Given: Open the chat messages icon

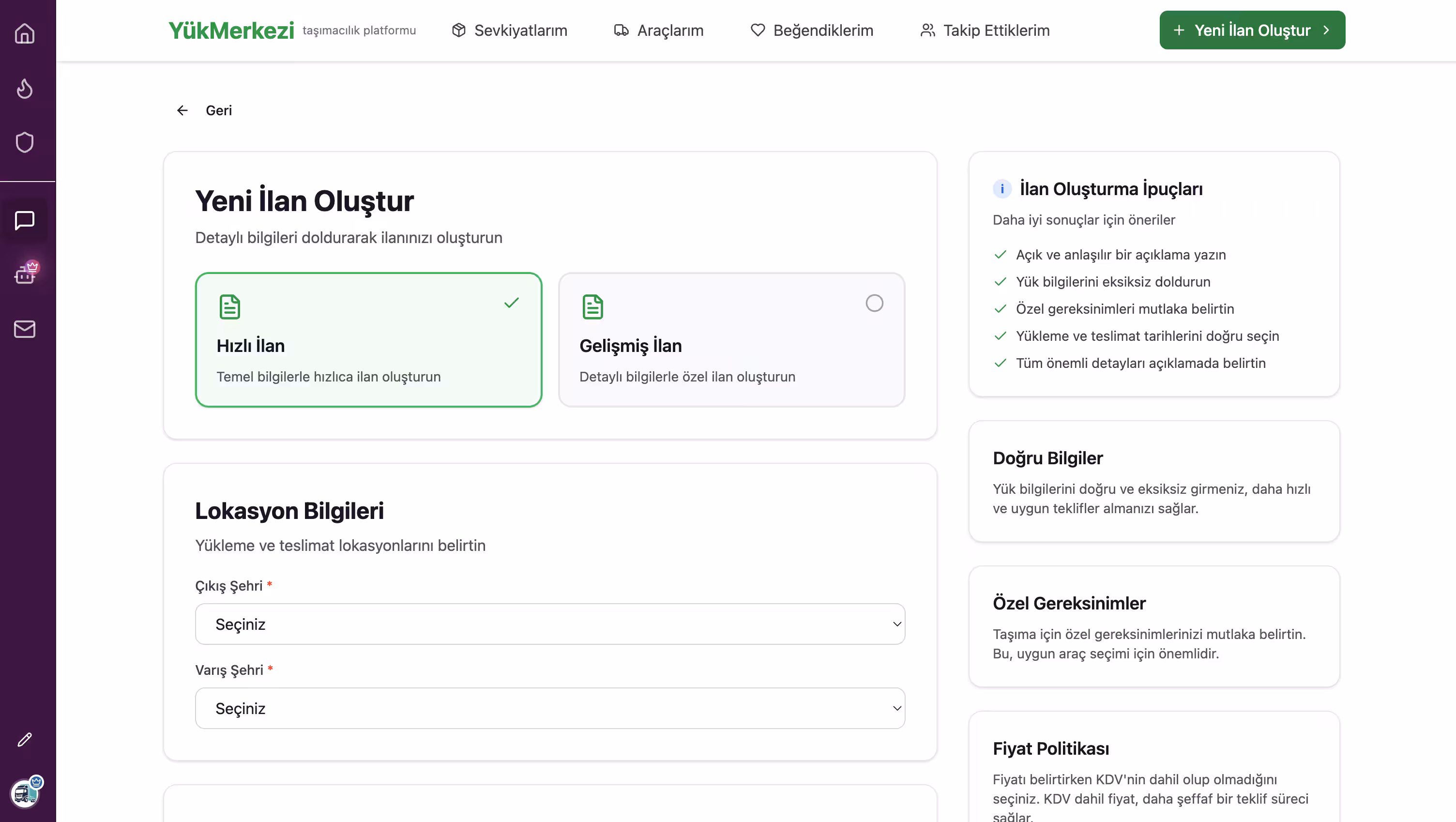Looking at the screenshot, I should (24, 220).
